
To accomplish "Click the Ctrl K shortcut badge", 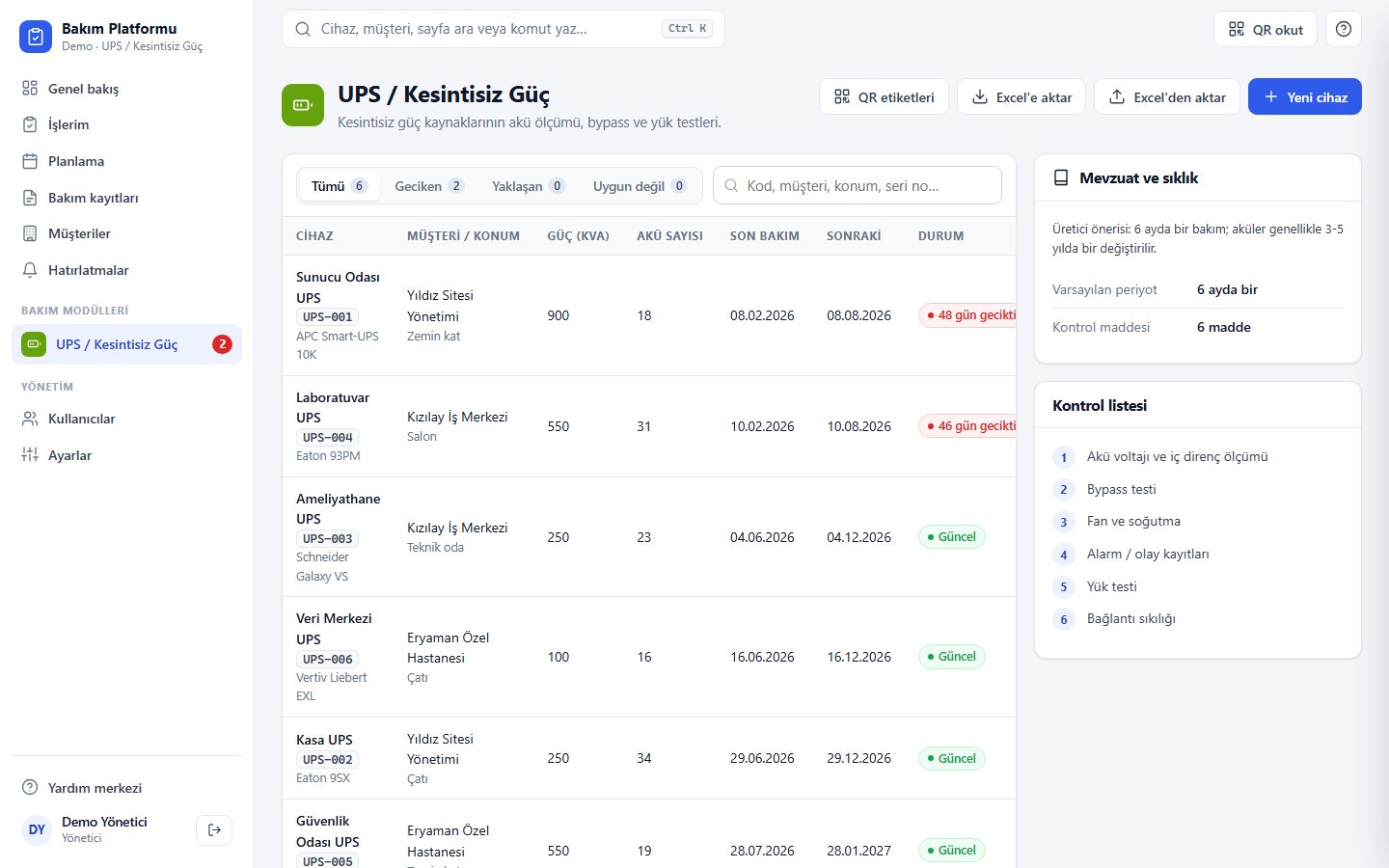I will (688, 29).
